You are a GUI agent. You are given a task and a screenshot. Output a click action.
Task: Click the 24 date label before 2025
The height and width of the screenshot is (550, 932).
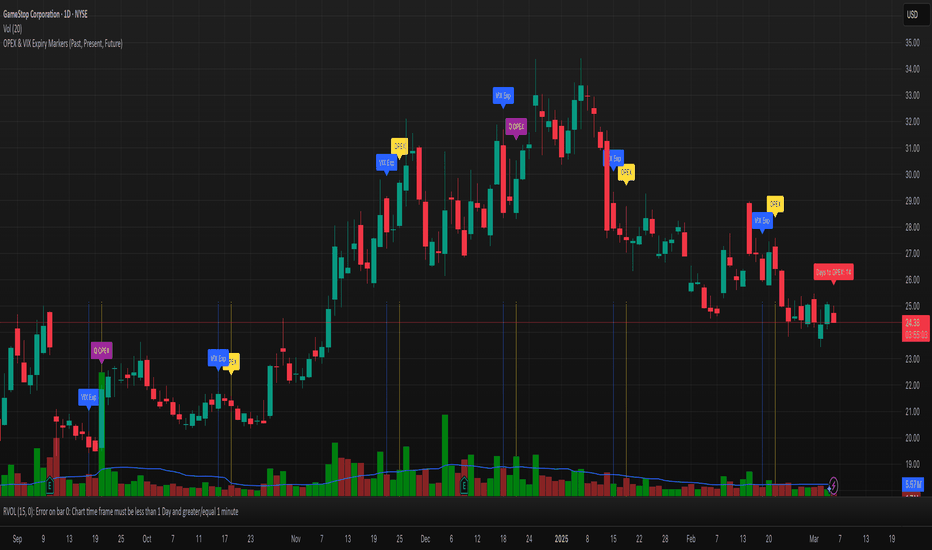click(x=529, y=539)
